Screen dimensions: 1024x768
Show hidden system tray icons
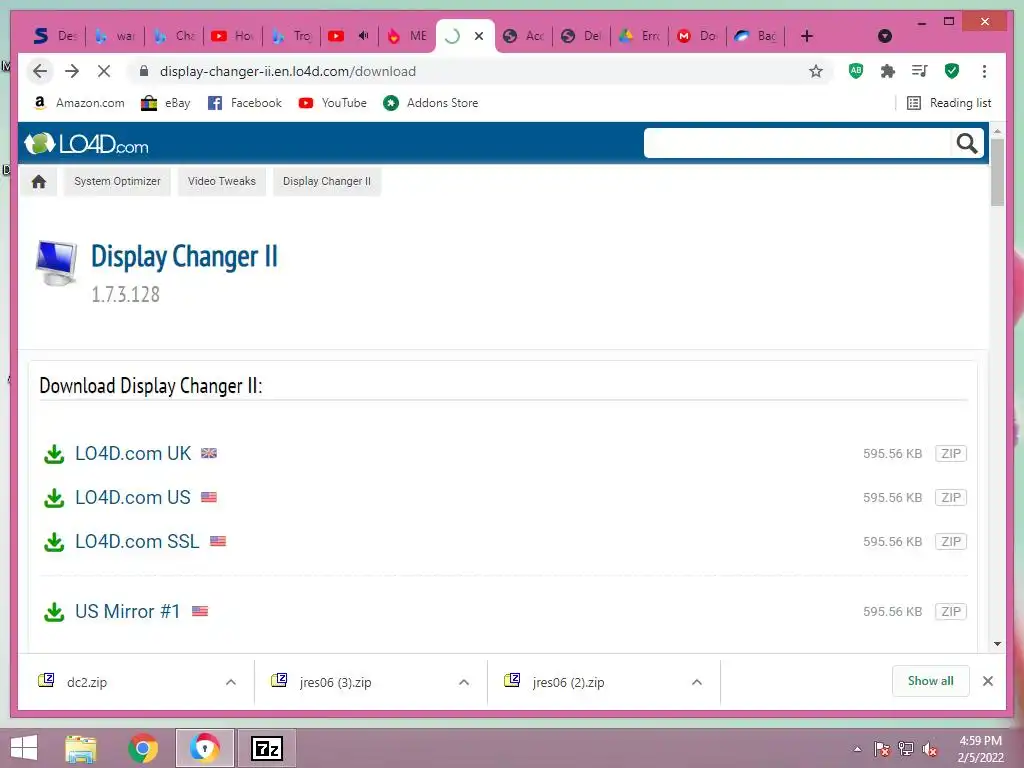pos(857,749)
